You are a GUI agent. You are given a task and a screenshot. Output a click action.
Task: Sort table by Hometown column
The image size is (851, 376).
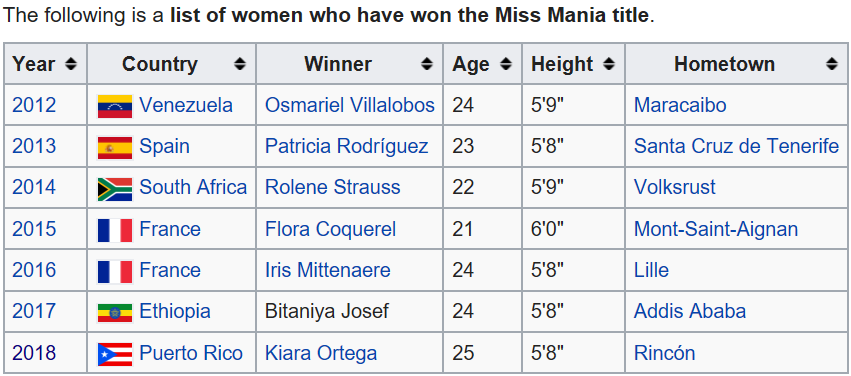click(831, 64)
